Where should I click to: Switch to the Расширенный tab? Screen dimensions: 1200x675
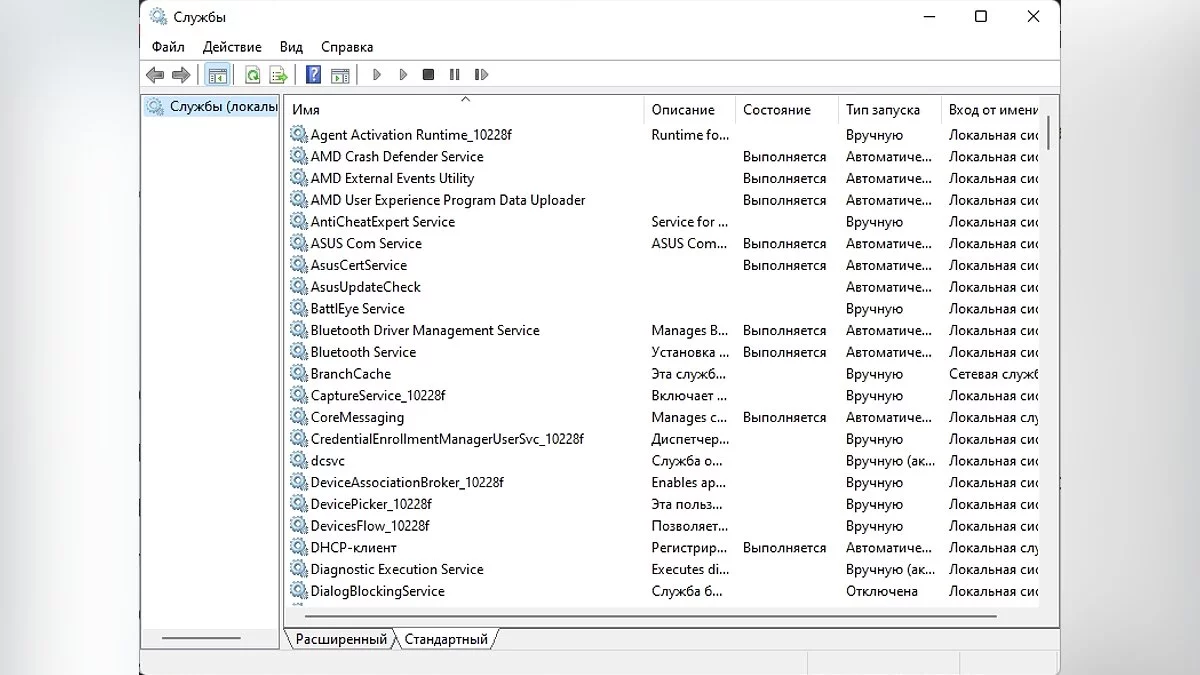(341, 639)
